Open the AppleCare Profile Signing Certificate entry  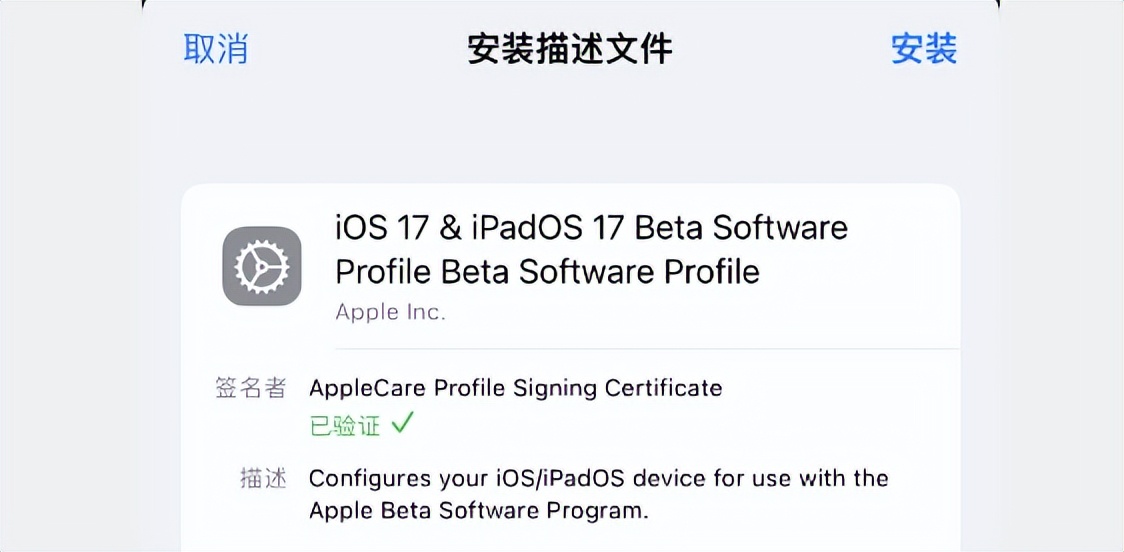pyautogui.click(x=515, y=388)
